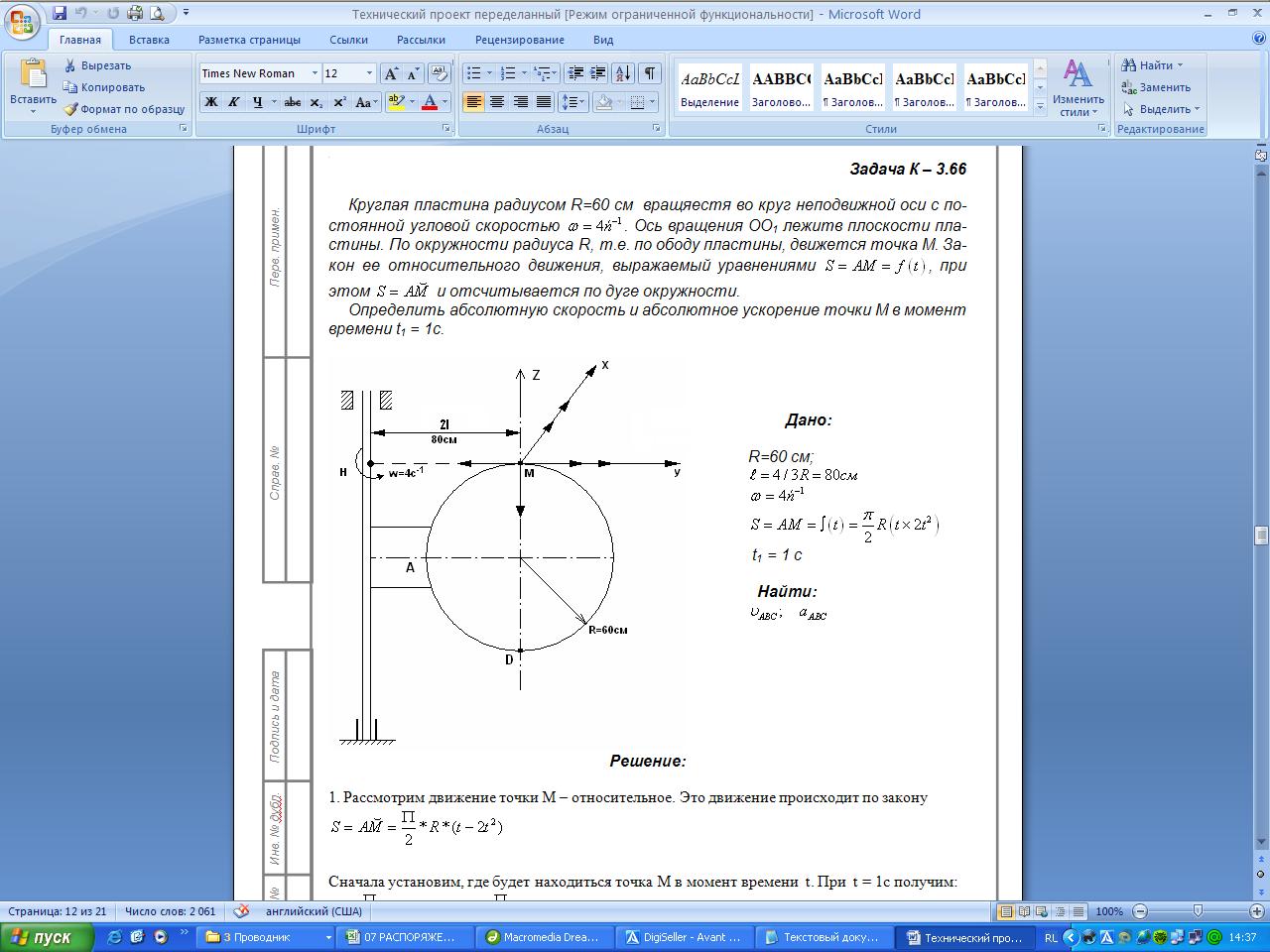Screen dimensions: 1270x952
Task: Switch to the 07 РАСПОРЯЖЕ... taskbar document
Action: 404,937
